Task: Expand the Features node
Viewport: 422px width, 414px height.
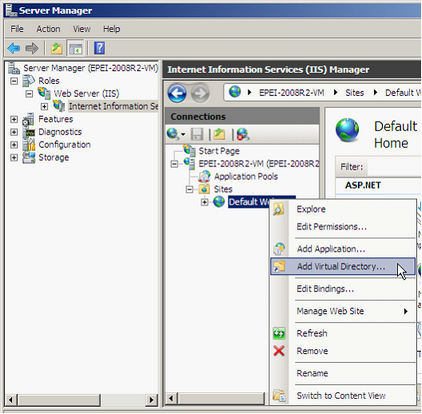Action: coord(14,119)
